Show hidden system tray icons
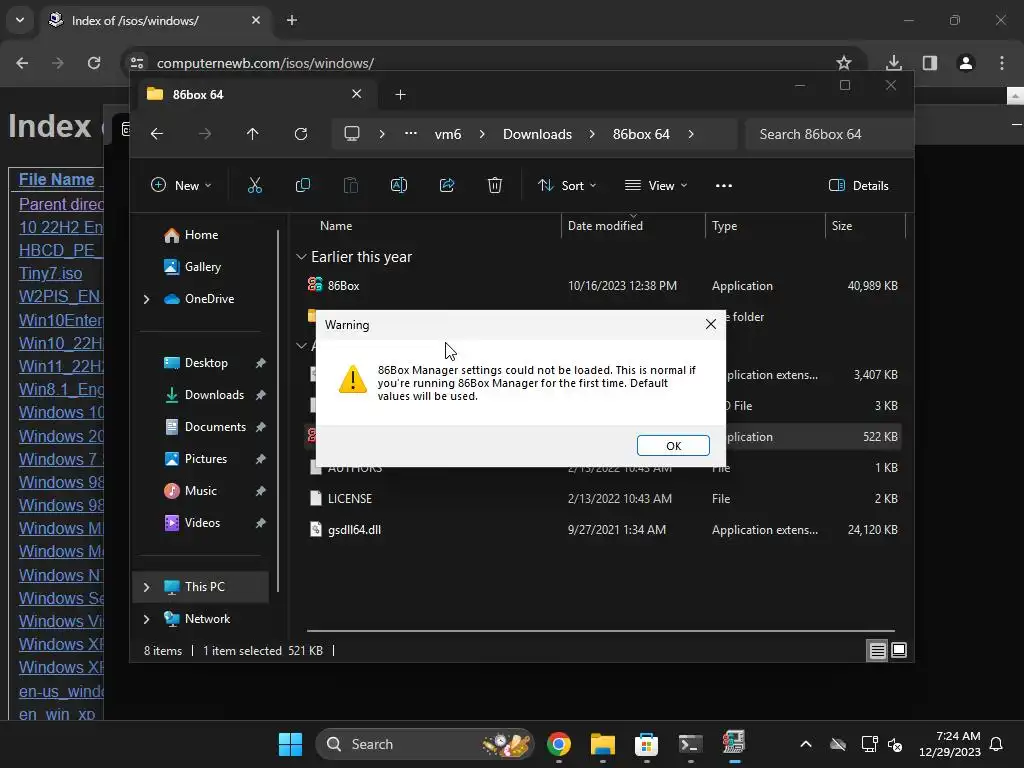The image size is (1024, 768). (x=806, y=744)
